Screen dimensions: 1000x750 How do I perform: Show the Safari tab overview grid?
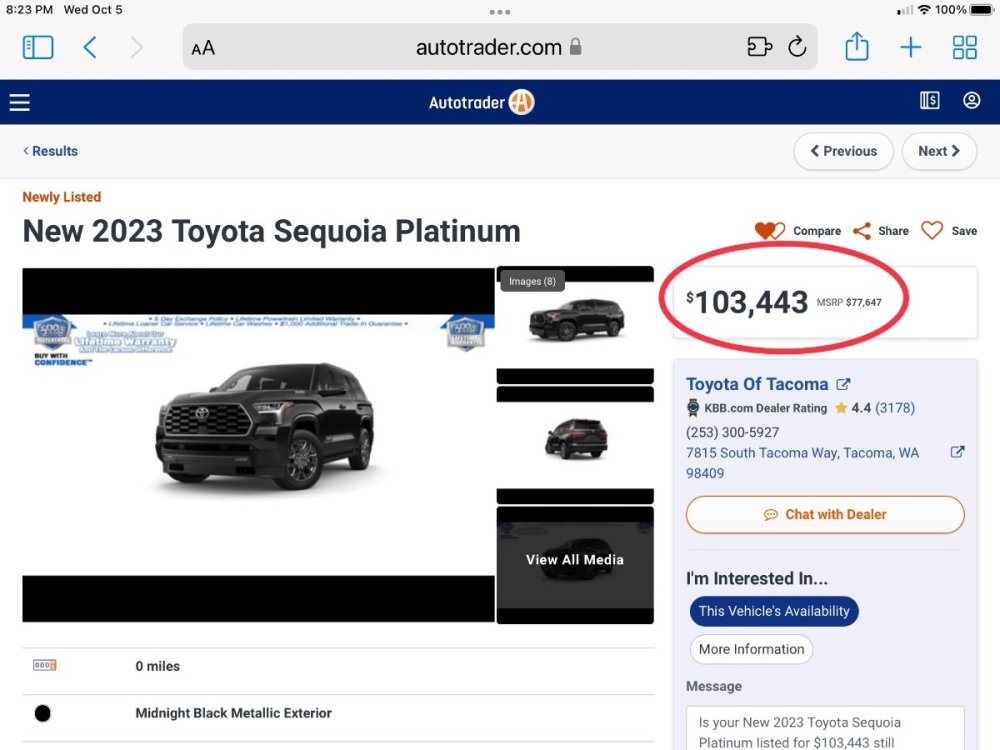[964, 47]
